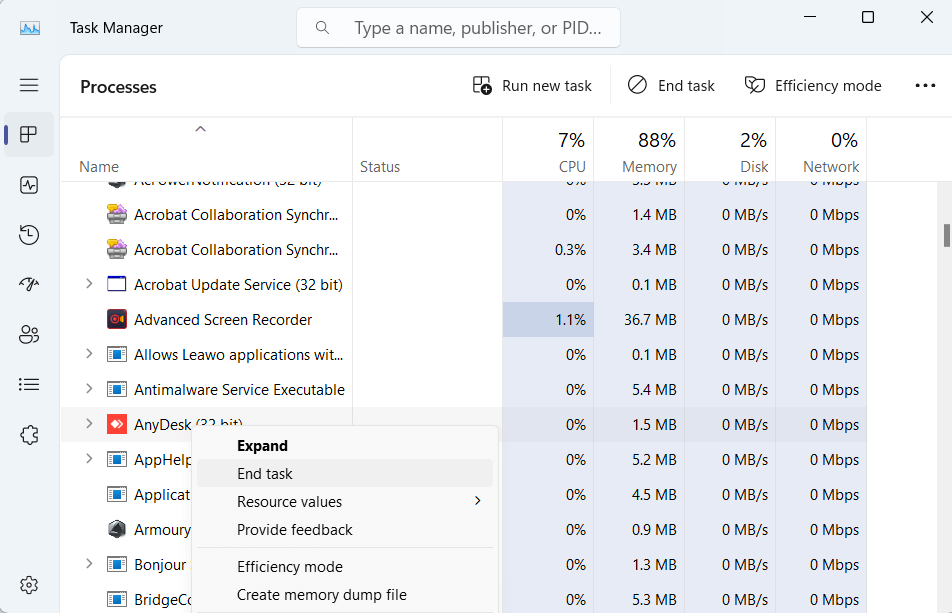The width and height of the screenshot is (952, 613).
Task: Click the Processes page heading
Action: point(118,87)
